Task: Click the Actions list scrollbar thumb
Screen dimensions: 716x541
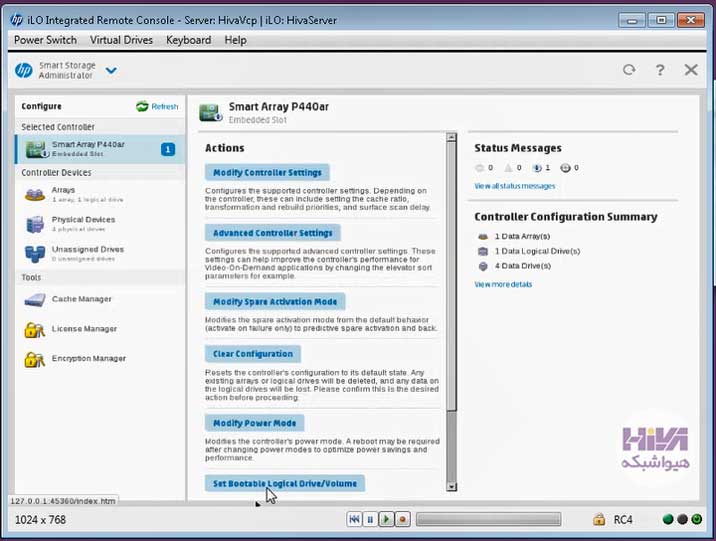Action: pyautogui.click(x=451, y=276)
